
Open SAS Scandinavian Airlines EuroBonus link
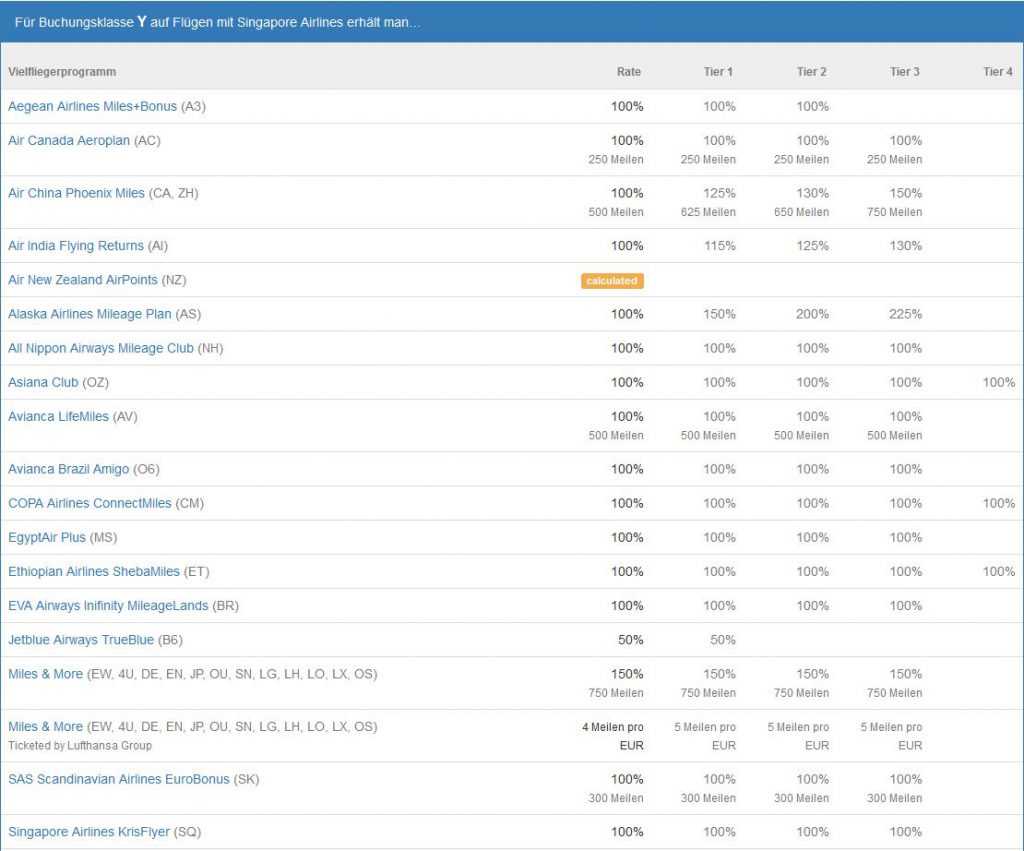tap(119, 779)
